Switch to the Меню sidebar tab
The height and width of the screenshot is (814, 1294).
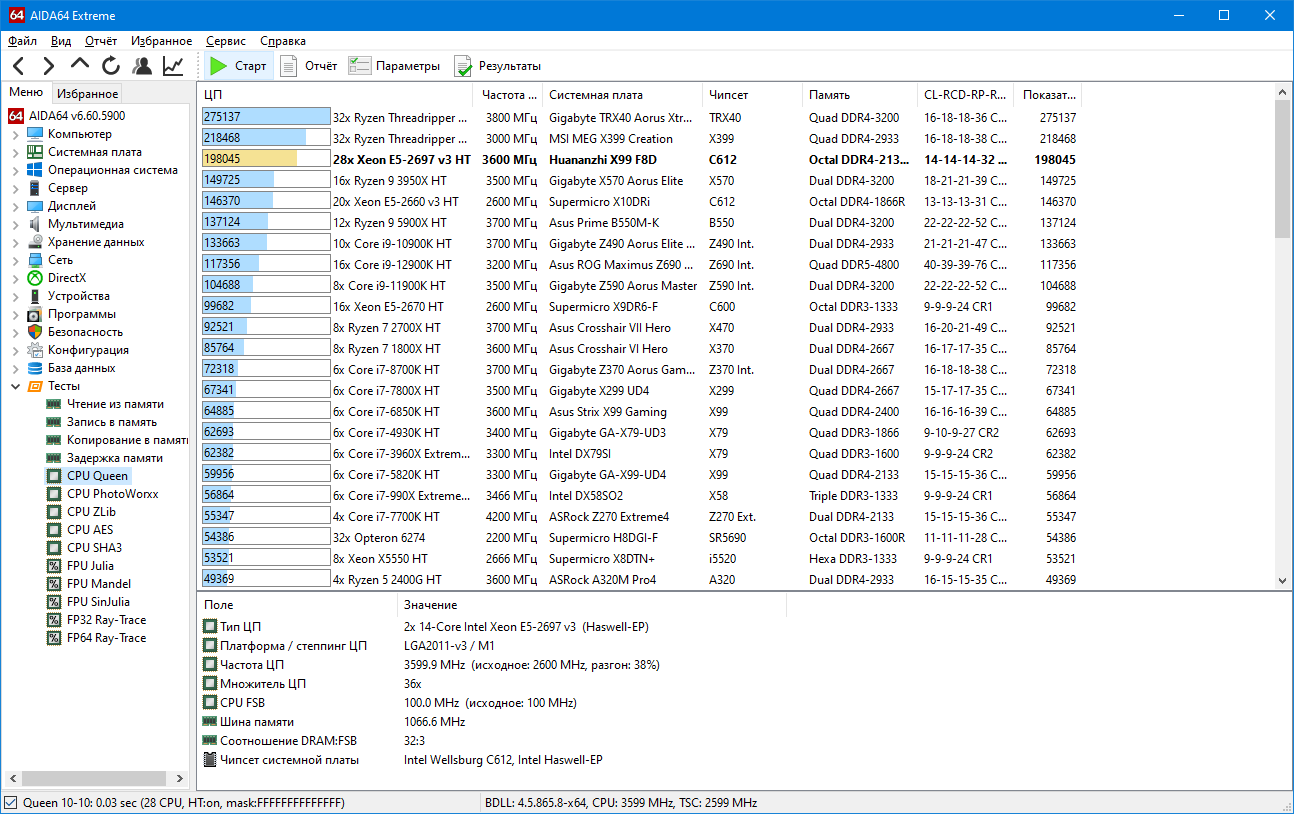(26, 93)
